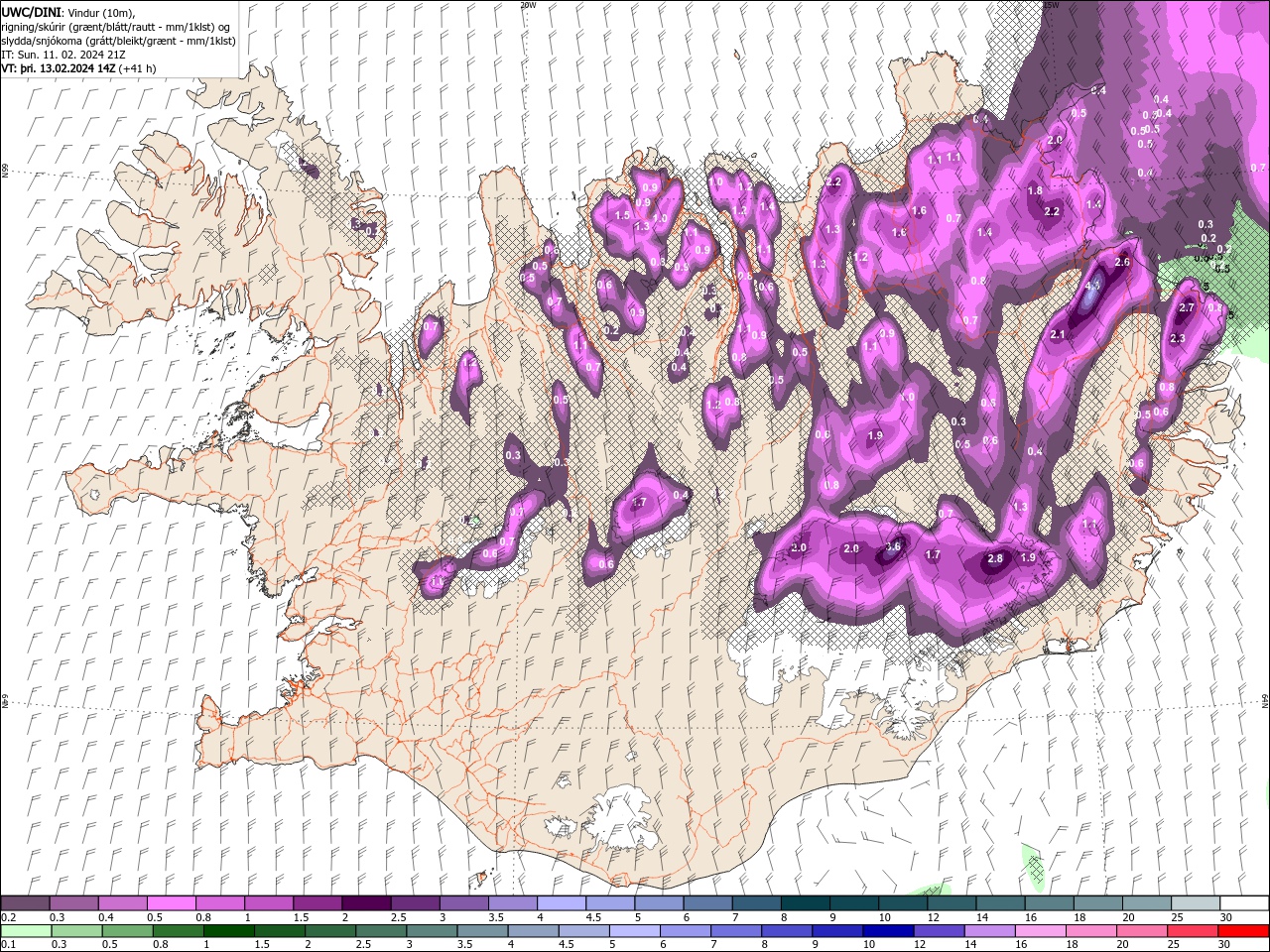Pick the bright red lower legend swatch labeled 30
Screen dimensions: 1270x952
click(1243, 931)
